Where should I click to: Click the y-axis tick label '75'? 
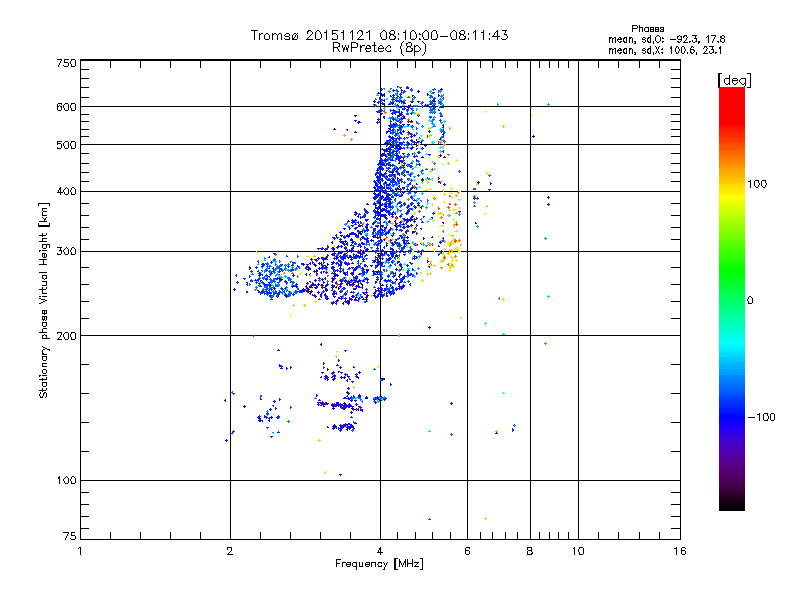(x=70, y=536)
